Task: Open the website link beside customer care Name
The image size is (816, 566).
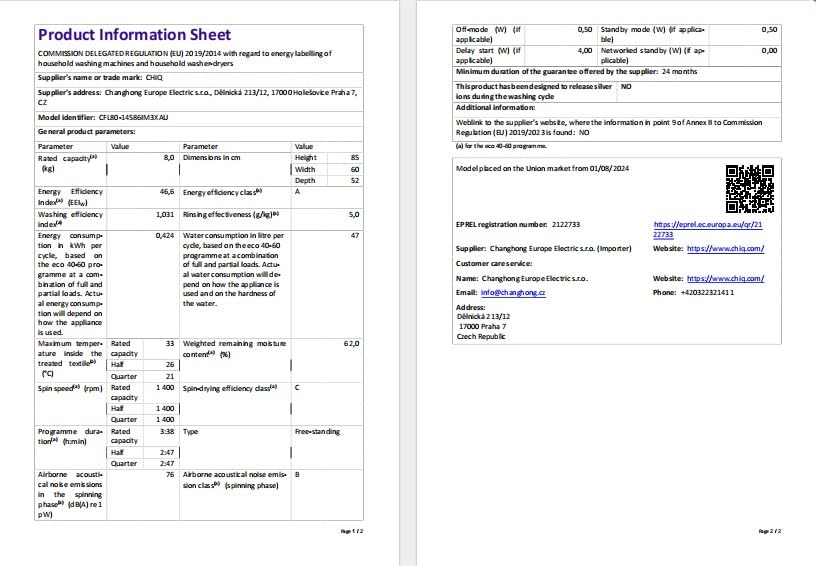Action: (726, 279)
